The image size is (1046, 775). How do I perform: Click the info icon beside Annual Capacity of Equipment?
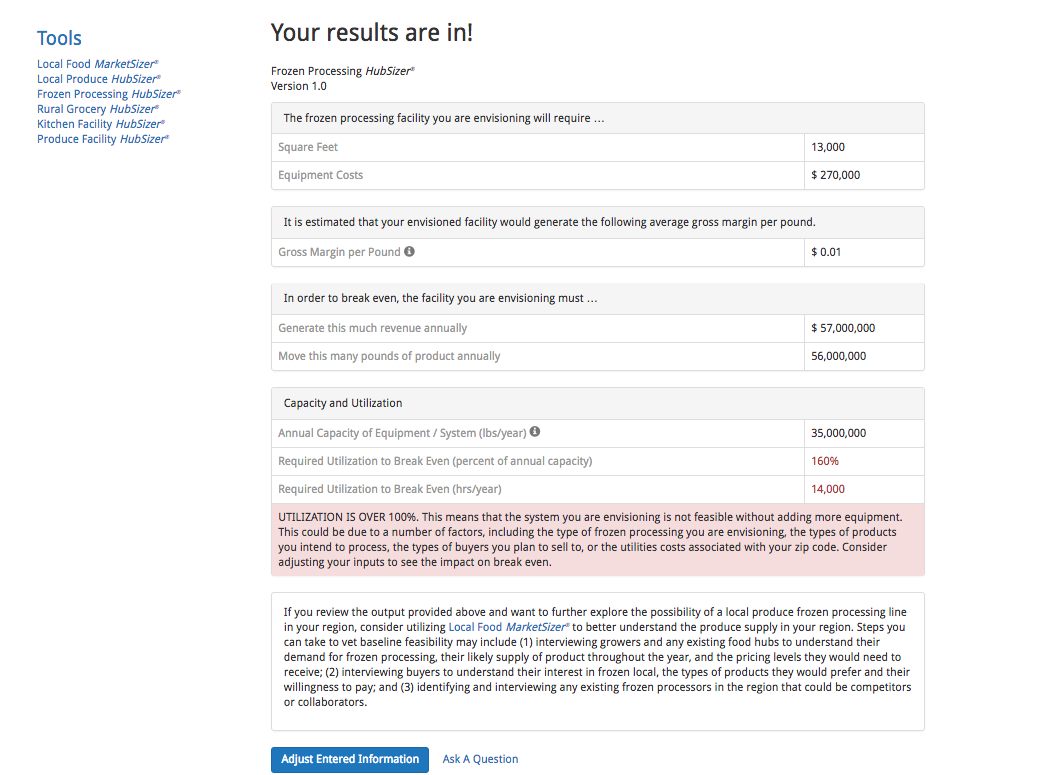(x=535, y=432)
